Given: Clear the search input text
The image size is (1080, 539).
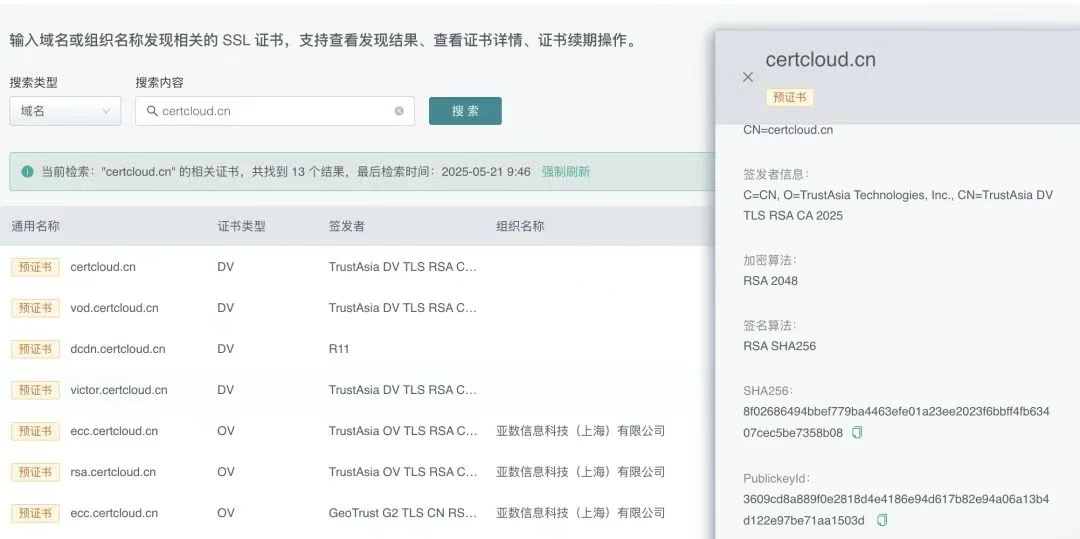Looking at the screenshot, I should click(399, 111).
